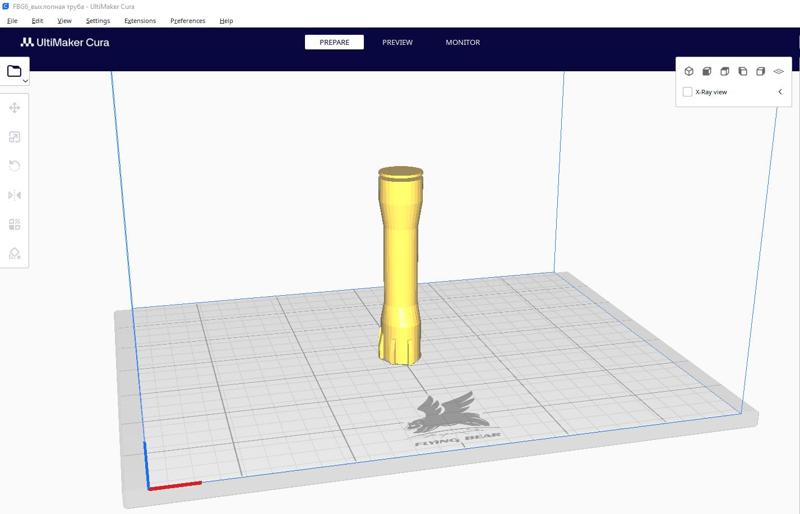Open the Settings menu
Screen dimensions: 800x514
(98, 21)
